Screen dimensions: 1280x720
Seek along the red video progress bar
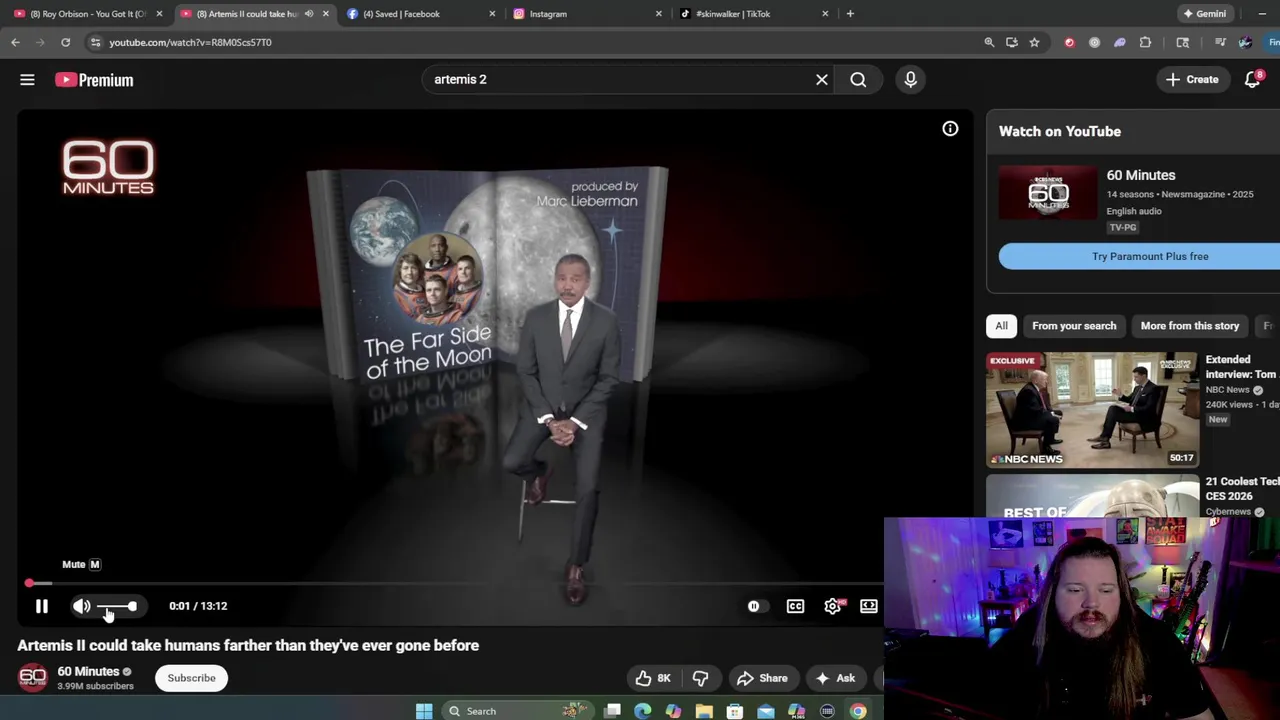[455, 583]
